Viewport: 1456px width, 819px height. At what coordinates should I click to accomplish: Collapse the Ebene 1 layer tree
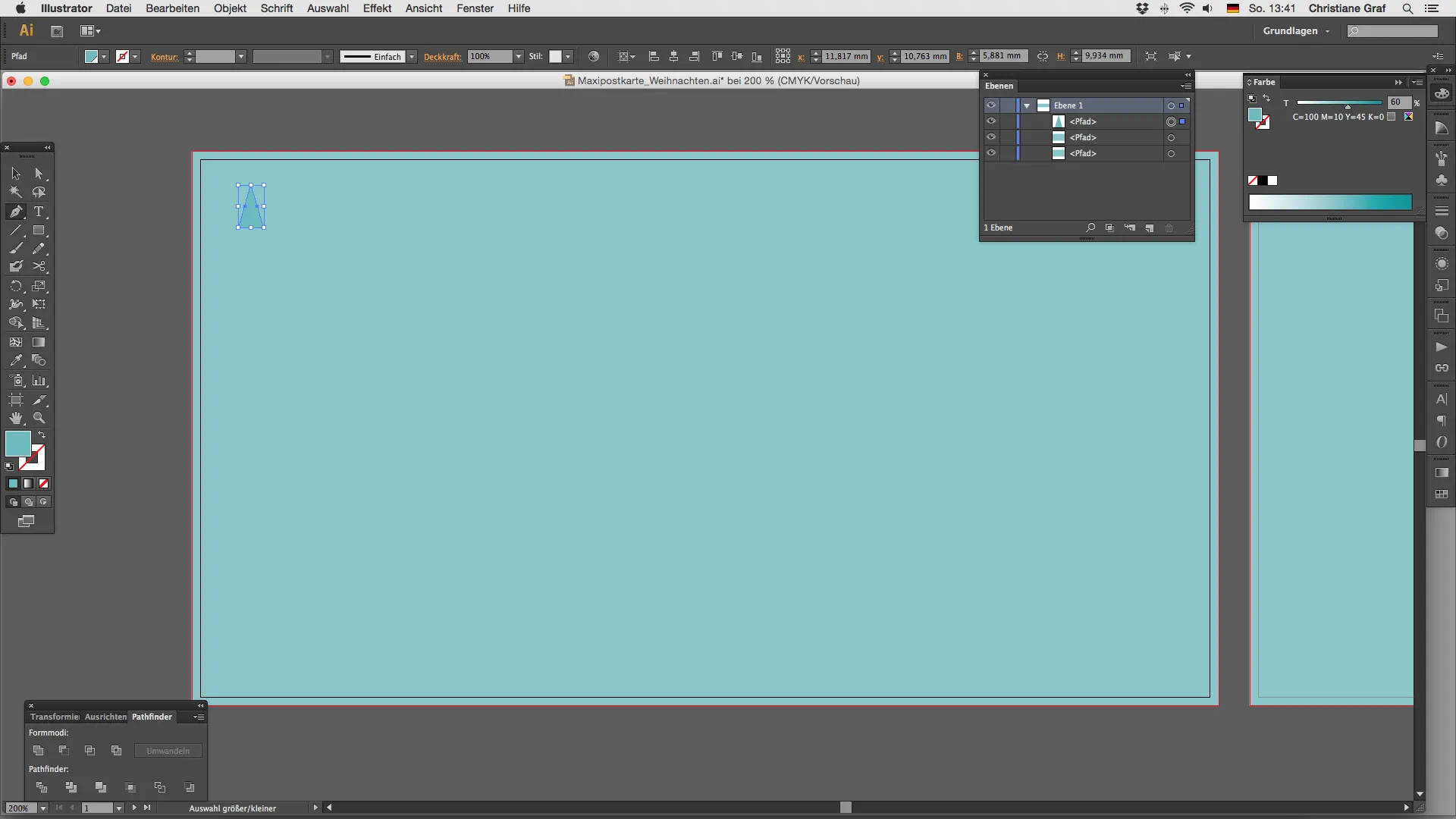(x=1027, y=105)
